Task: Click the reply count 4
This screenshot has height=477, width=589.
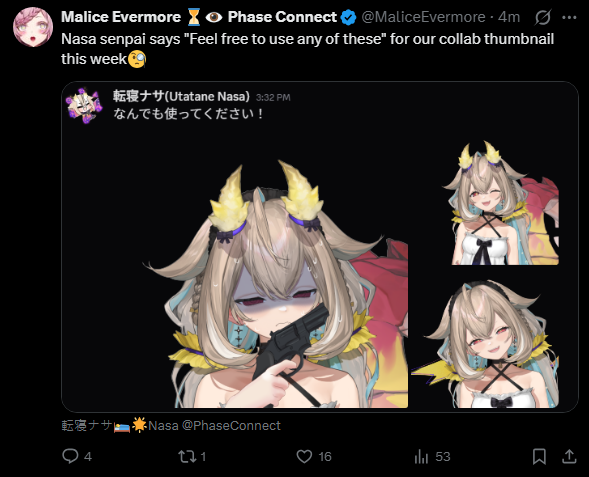Action: pyautogui.click(x=88, y=457)
